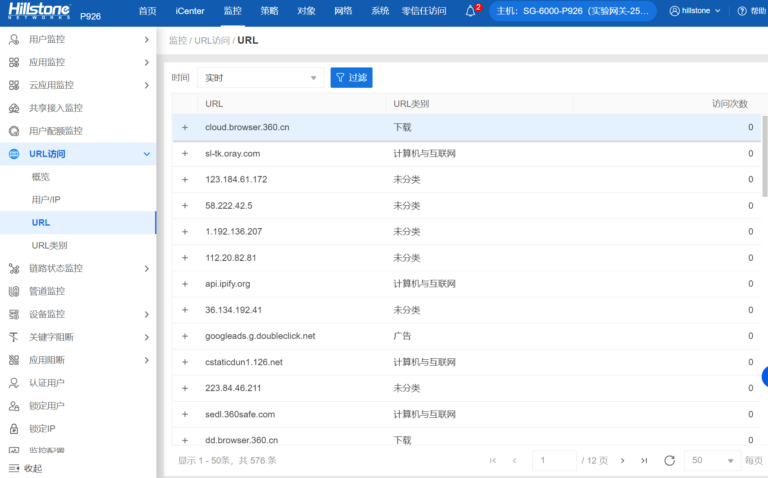768x478 pixels.
Task: Expand the googleads.g.doubleclick.net row
Action: tap(185, 336)
